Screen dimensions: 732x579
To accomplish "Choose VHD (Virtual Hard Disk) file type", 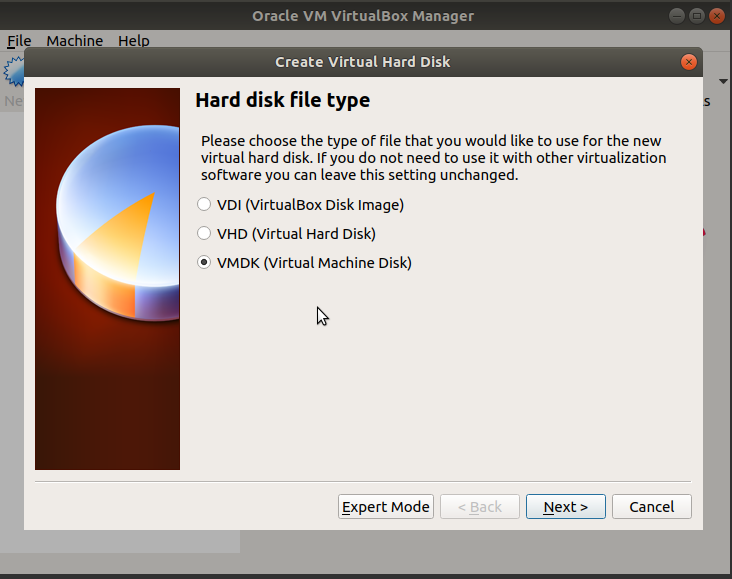I will pos(205,234).
